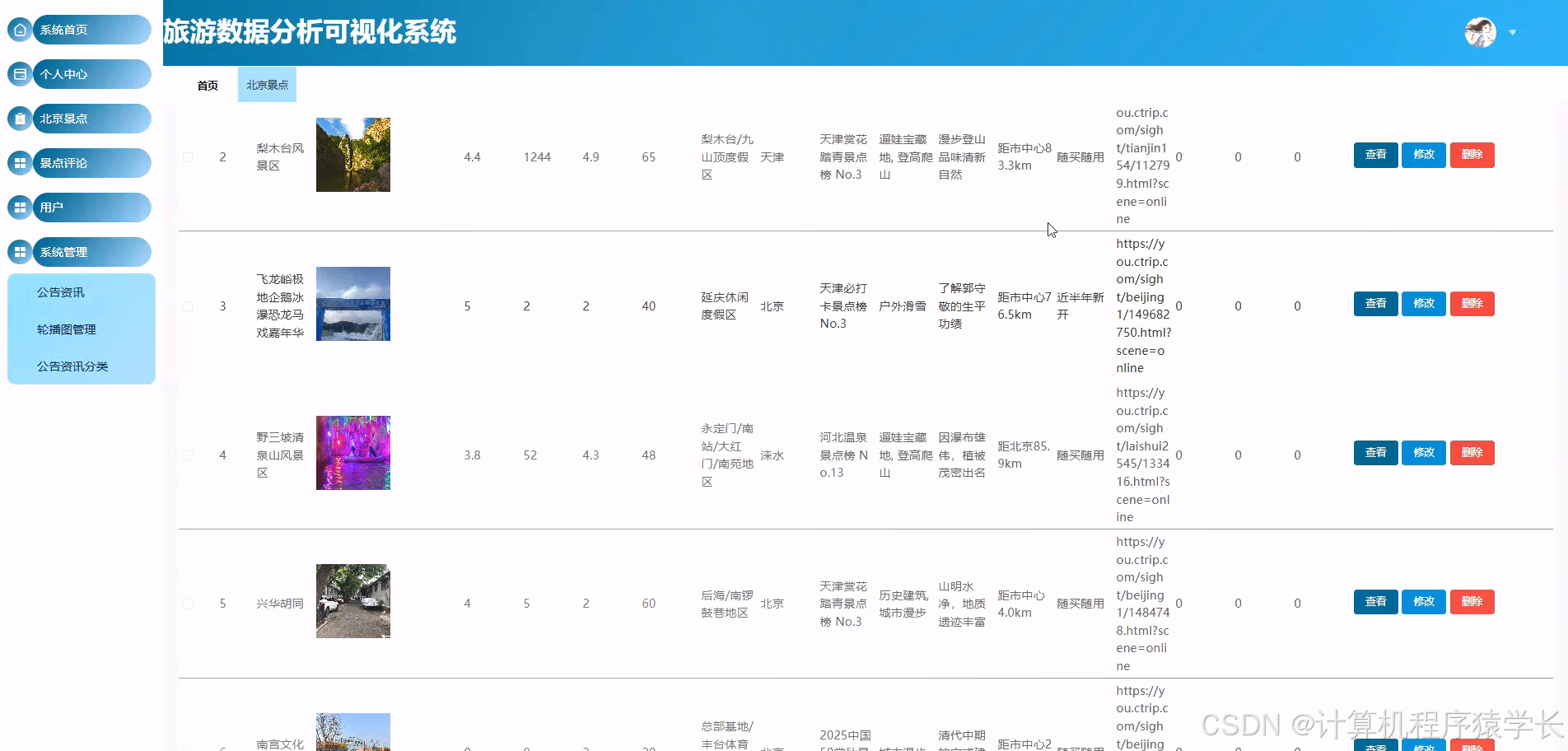The height and width of the screenshot is (751, 1568).
Task: Open thumbnail image of 飞龙峪 ice carnival
Action: (353, 304)
